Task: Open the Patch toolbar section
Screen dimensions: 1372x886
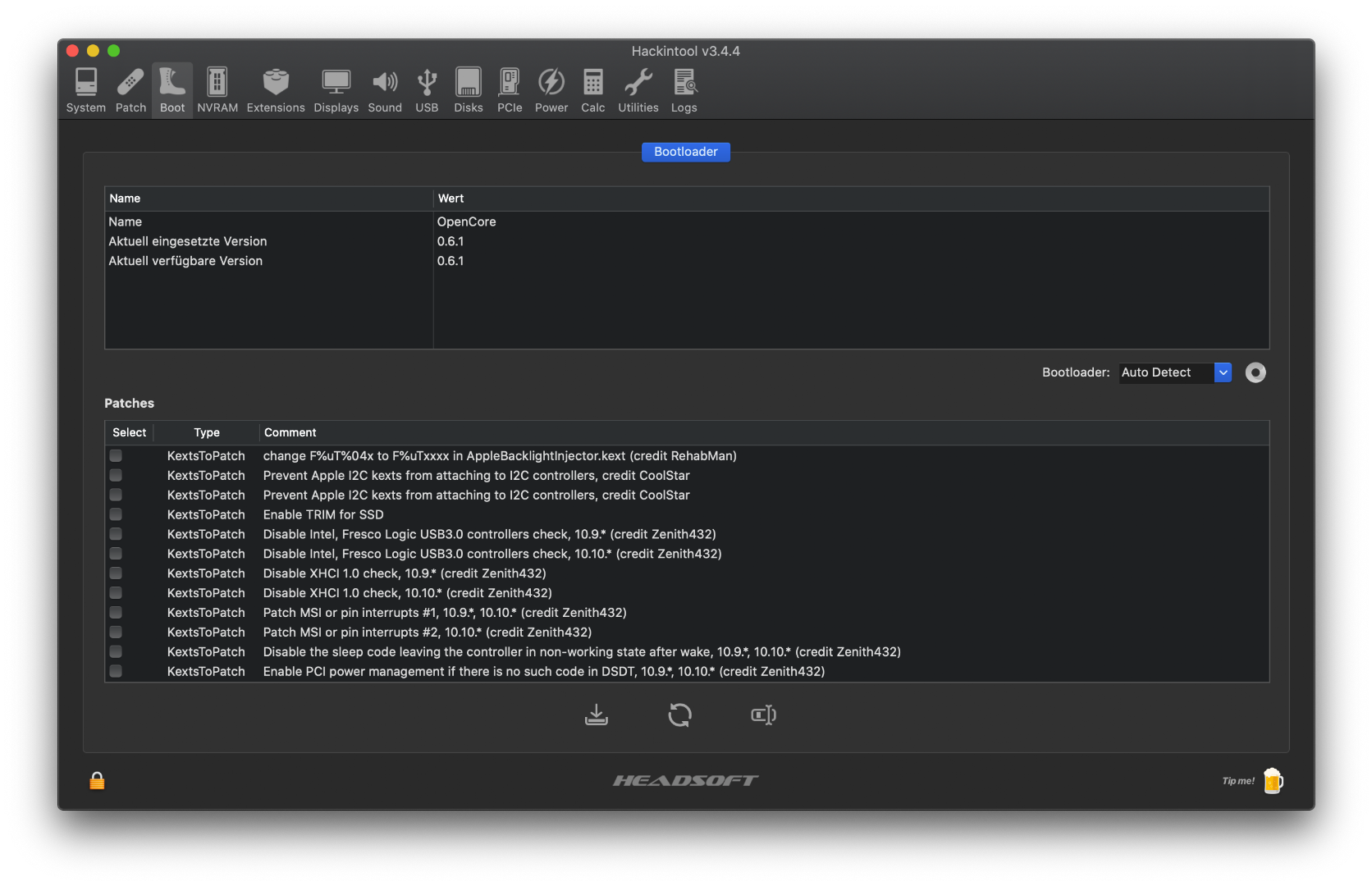Action: (130, 89)
